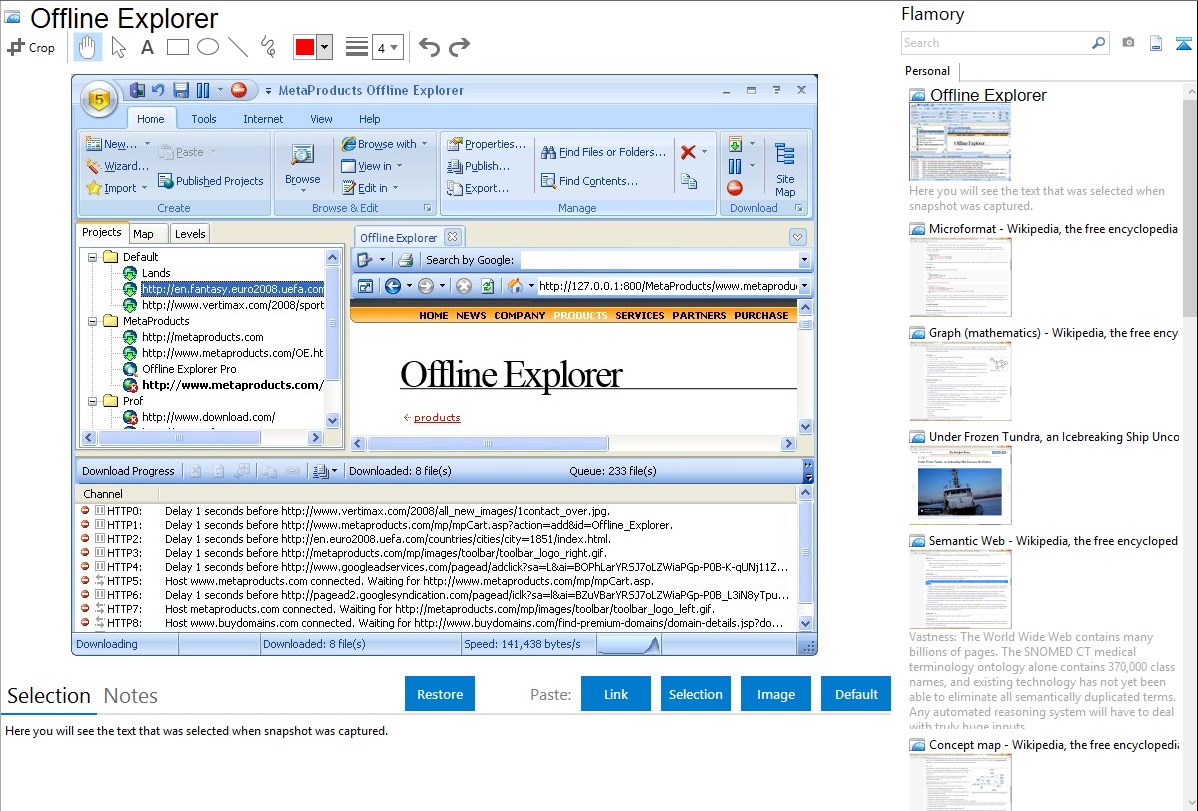
Task: Open the Under Frozen Tundra snapshot thumbnail
Action: click(x=960, y=485)
